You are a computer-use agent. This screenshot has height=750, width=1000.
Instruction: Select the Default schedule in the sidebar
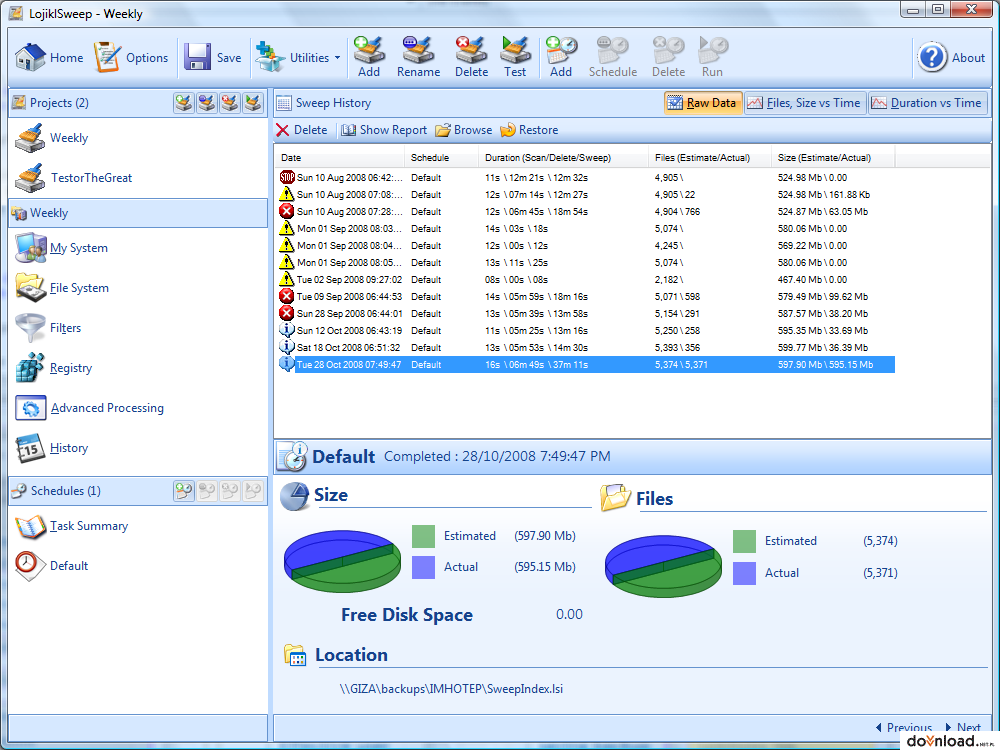(52, 566)
